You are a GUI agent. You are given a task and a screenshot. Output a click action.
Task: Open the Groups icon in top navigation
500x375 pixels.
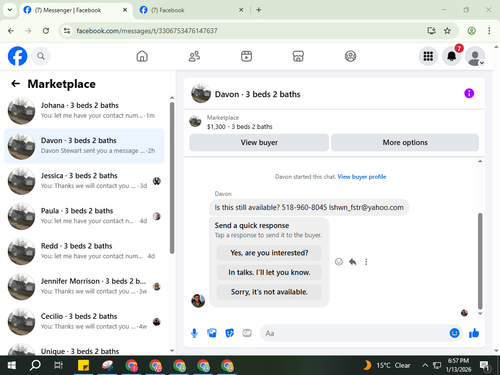tap(350, 56)
